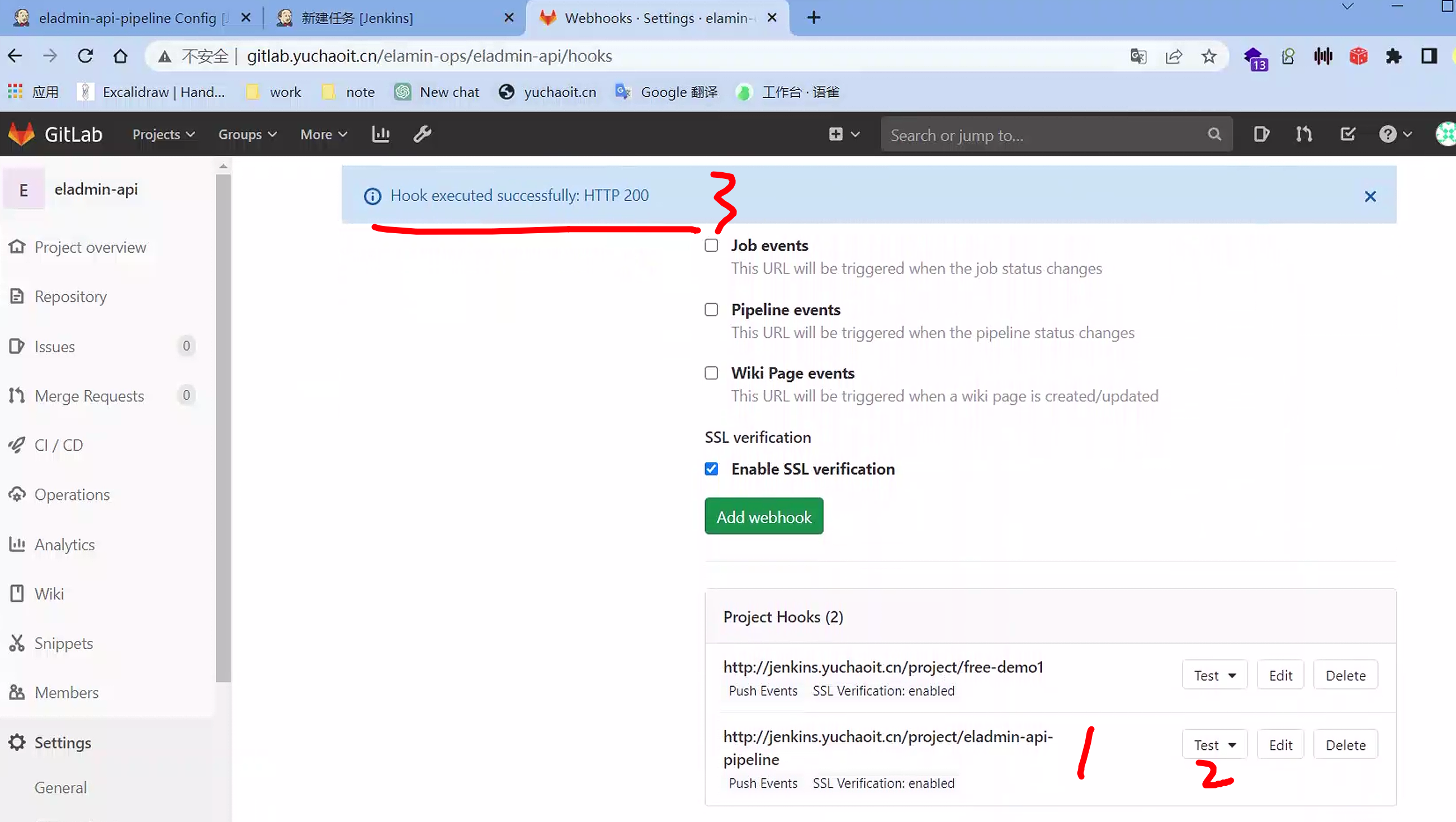
Task: Enable the Job events checkbox
Action: 711,245
